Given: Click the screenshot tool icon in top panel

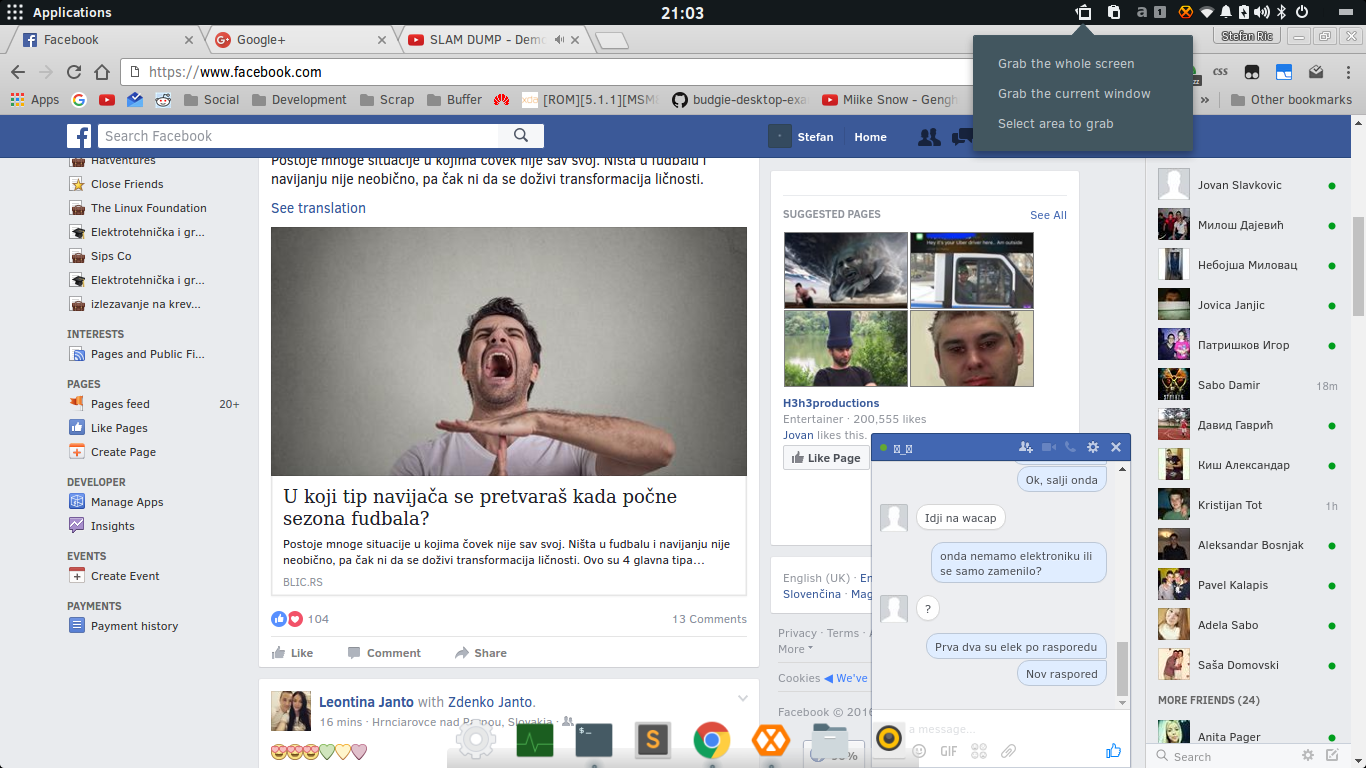Looking at the screenshot, I should (1083, 13).
